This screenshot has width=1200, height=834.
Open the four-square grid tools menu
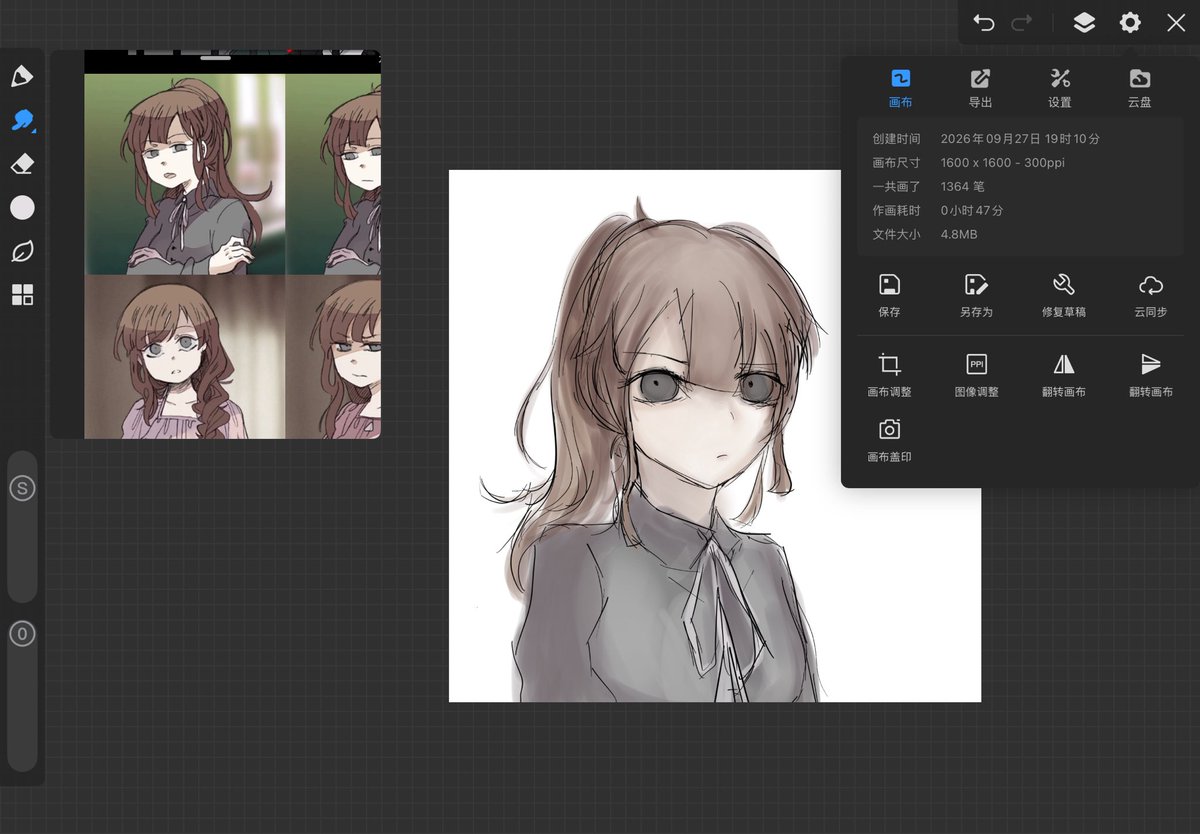point(22,294)
